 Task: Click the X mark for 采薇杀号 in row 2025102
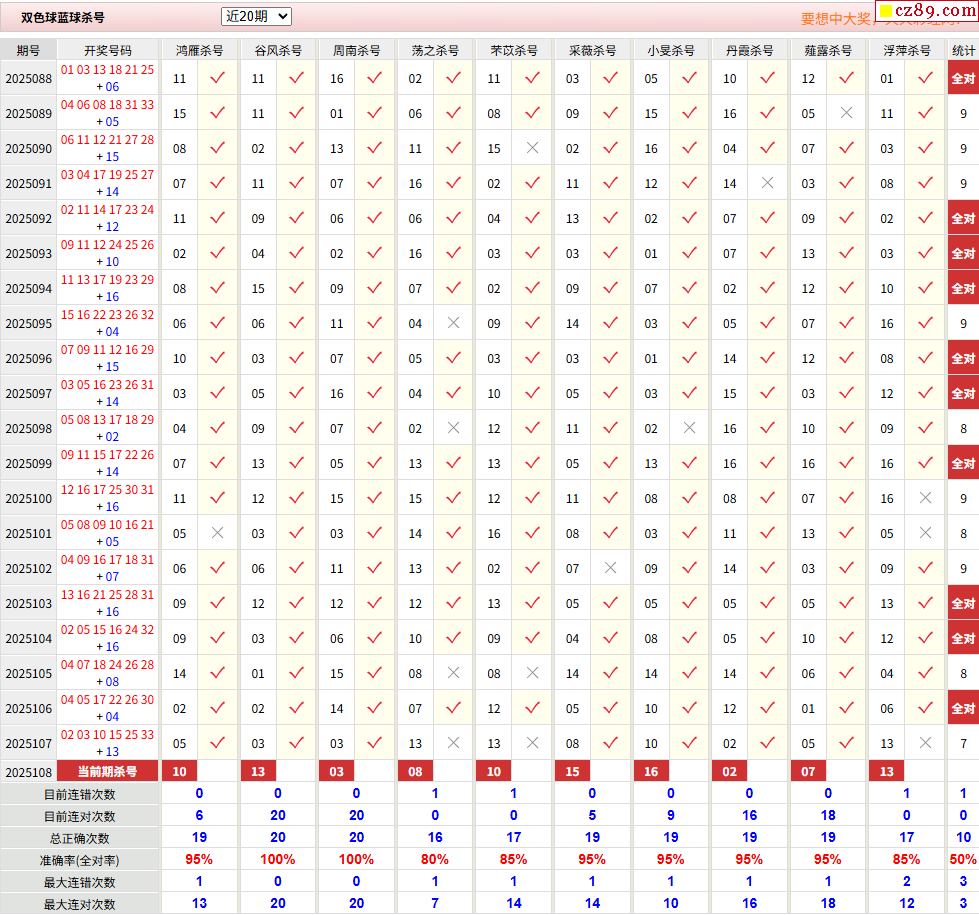click(610, 568)
